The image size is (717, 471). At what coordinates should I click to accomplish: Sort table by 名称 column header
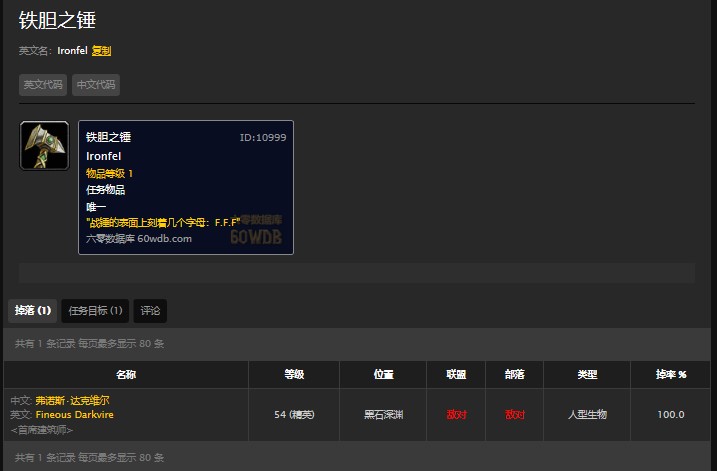point(126,375)
